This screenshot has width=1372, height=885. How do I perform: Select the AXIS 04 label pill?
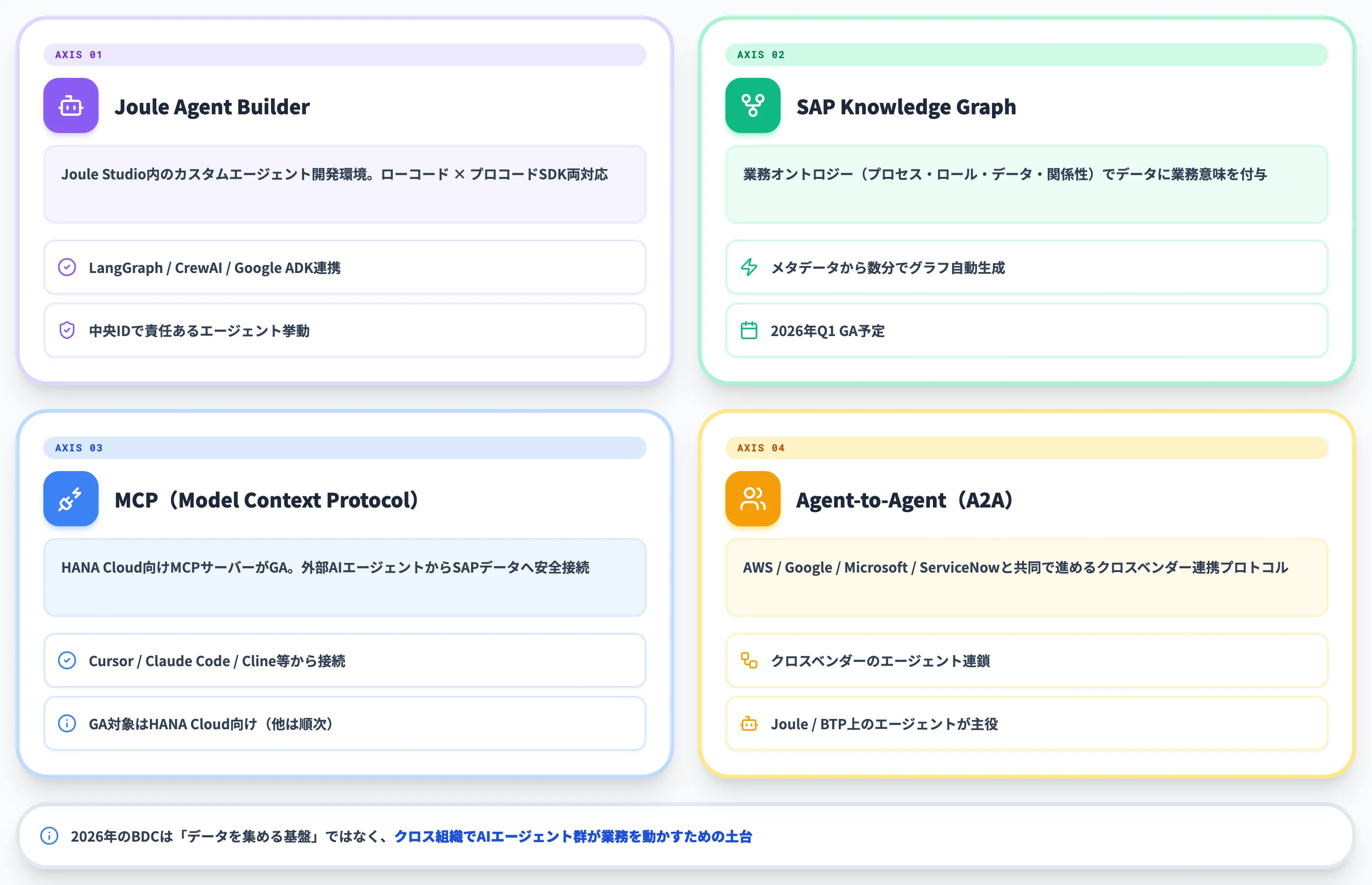tap(1027, 447)
